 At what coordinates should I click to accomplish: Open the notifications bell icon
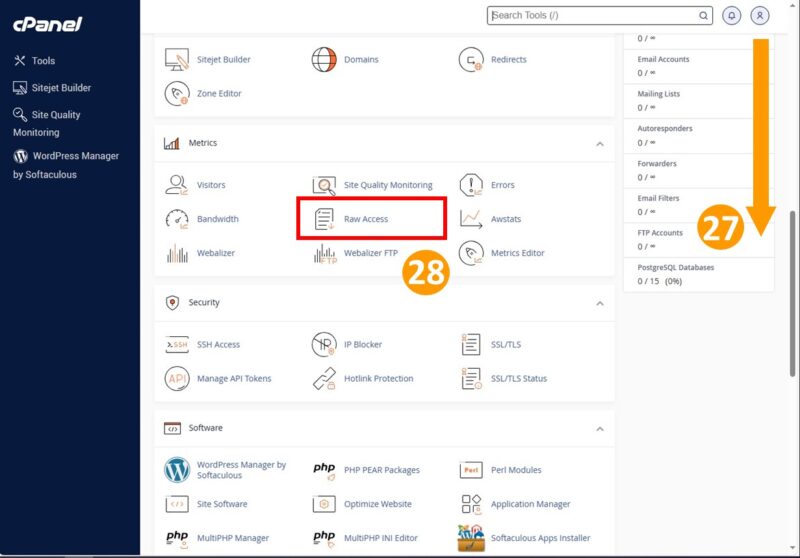[731, 15]
